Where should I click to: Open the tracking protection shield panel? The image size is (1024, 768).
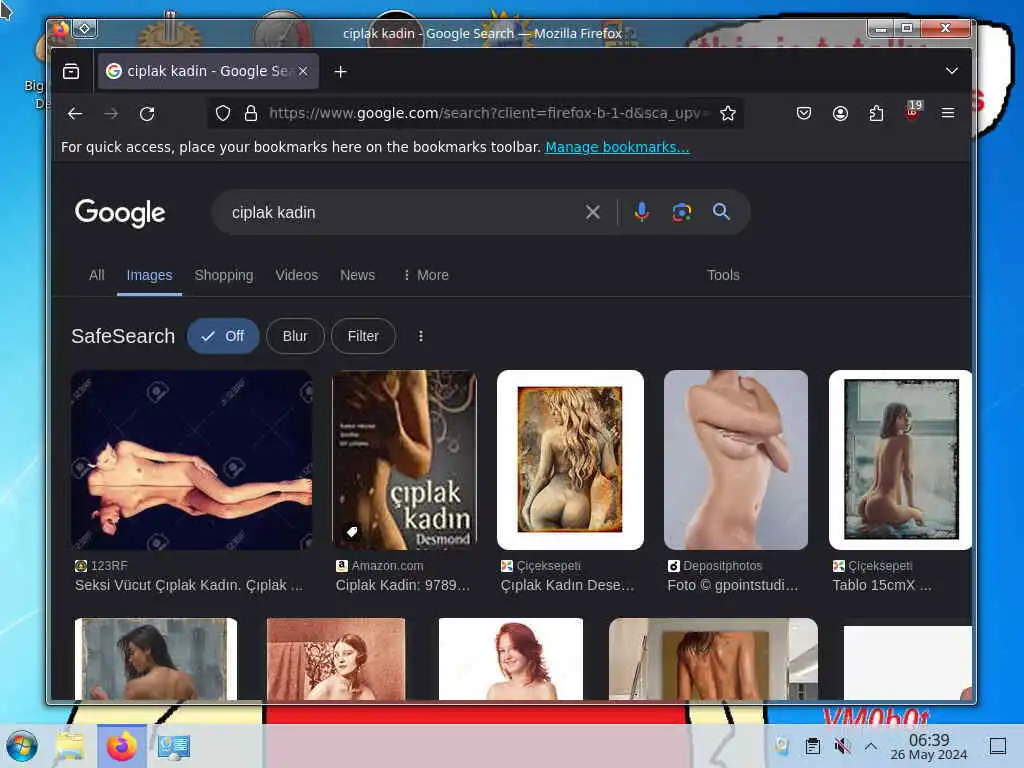click(x=223, y=114)
